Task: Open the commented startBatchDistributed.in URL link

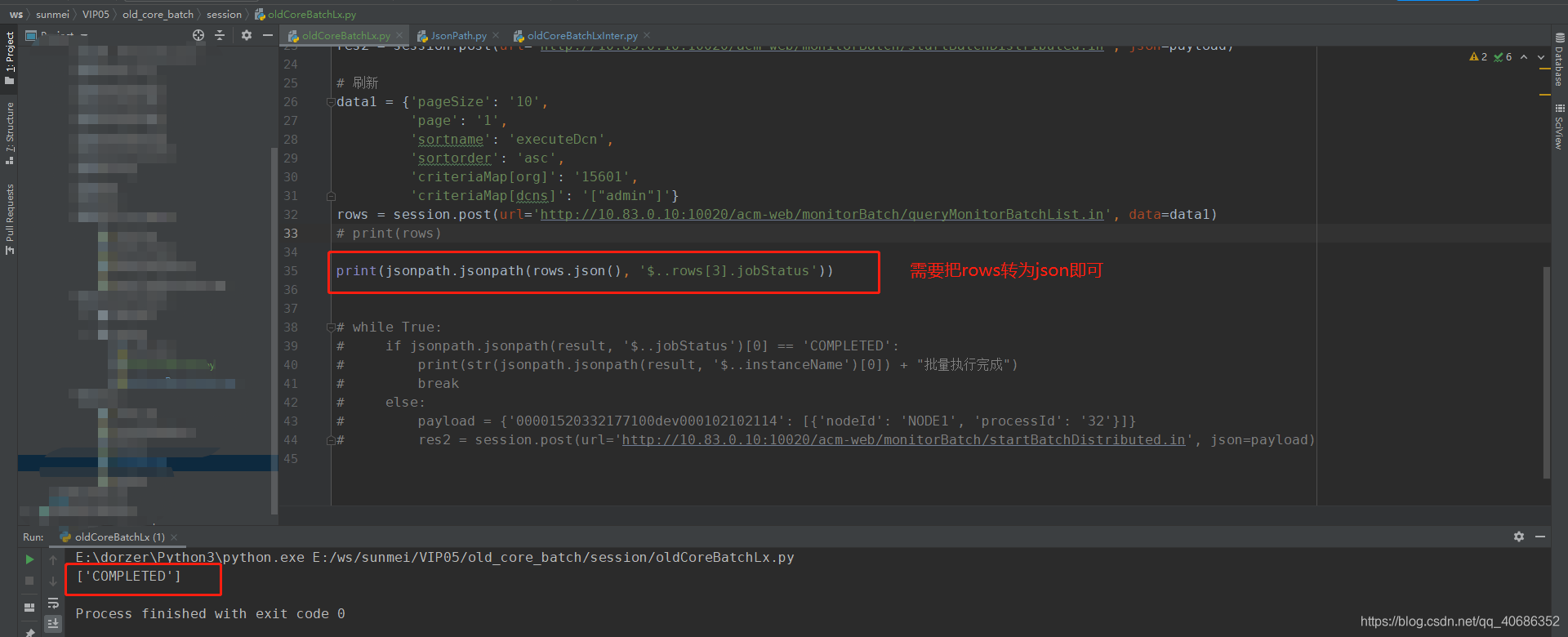Action: pyautogui.click(x=903, y=439)
